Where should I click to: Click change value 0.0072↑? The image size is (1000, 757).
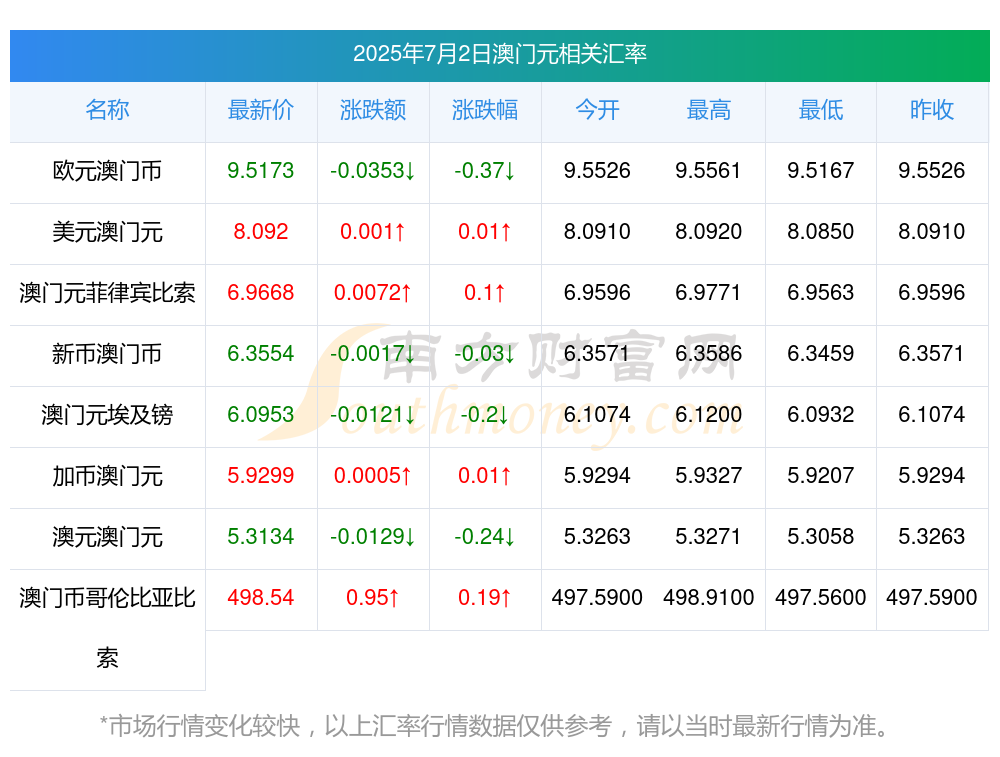373,293
